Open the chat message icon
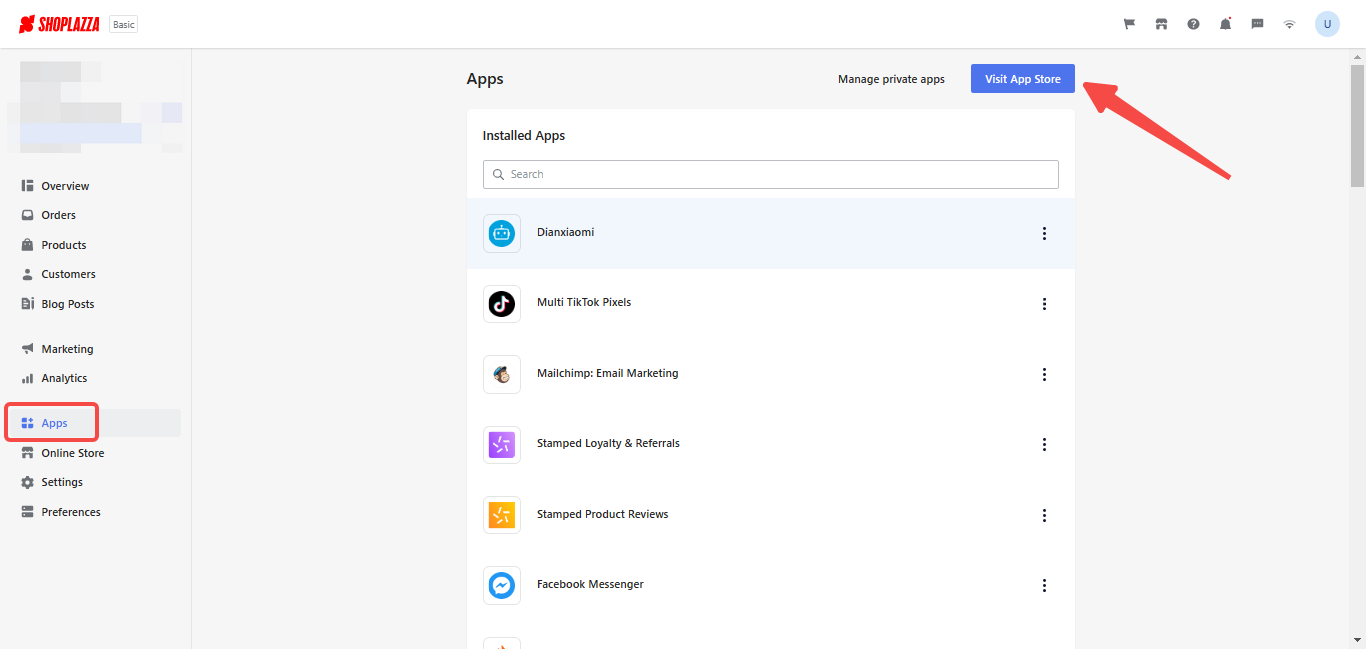 click(x=1257, y=24)
